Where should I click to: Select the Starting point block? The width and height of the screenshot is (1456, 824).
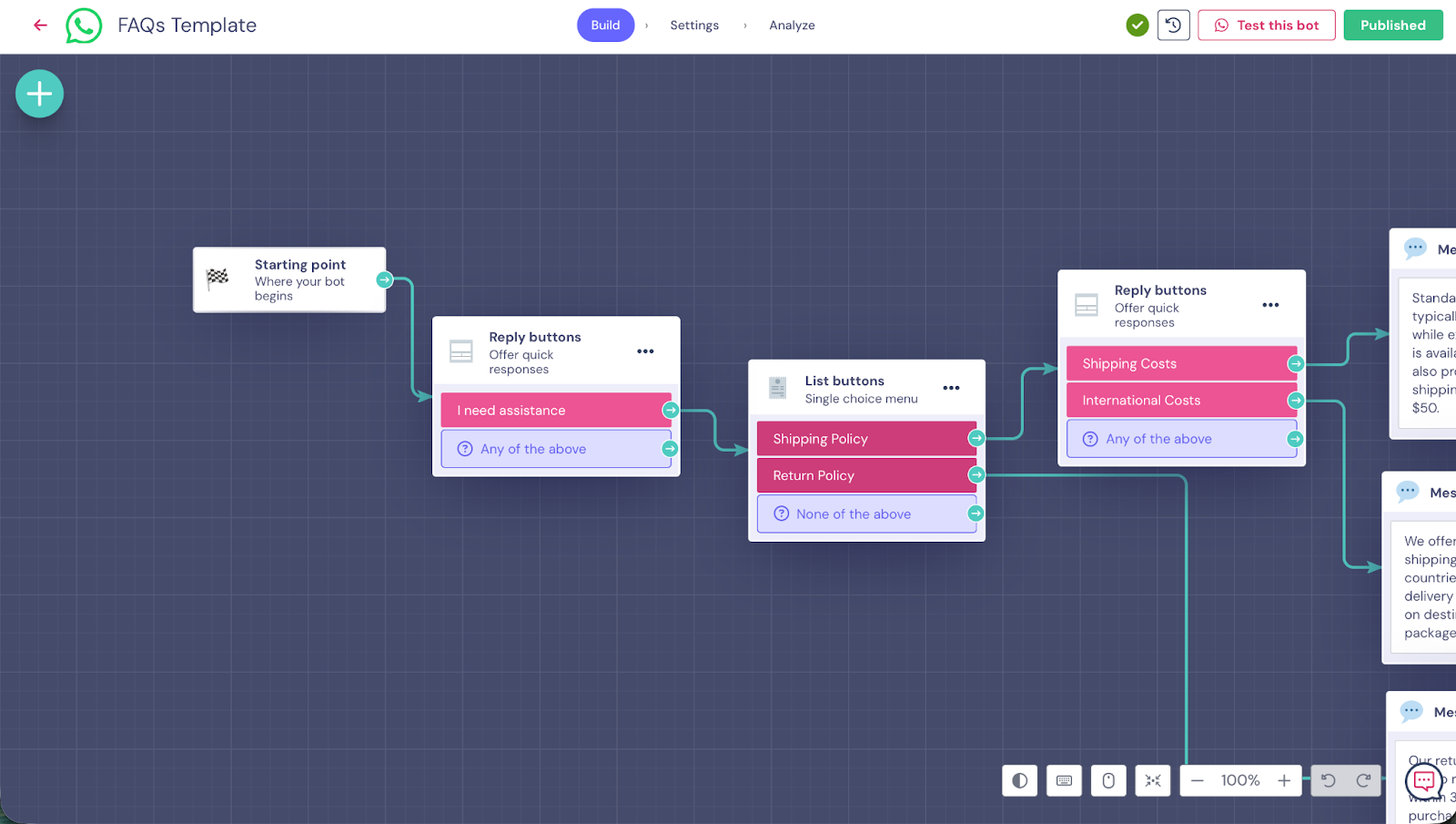[x=289, y=280]
